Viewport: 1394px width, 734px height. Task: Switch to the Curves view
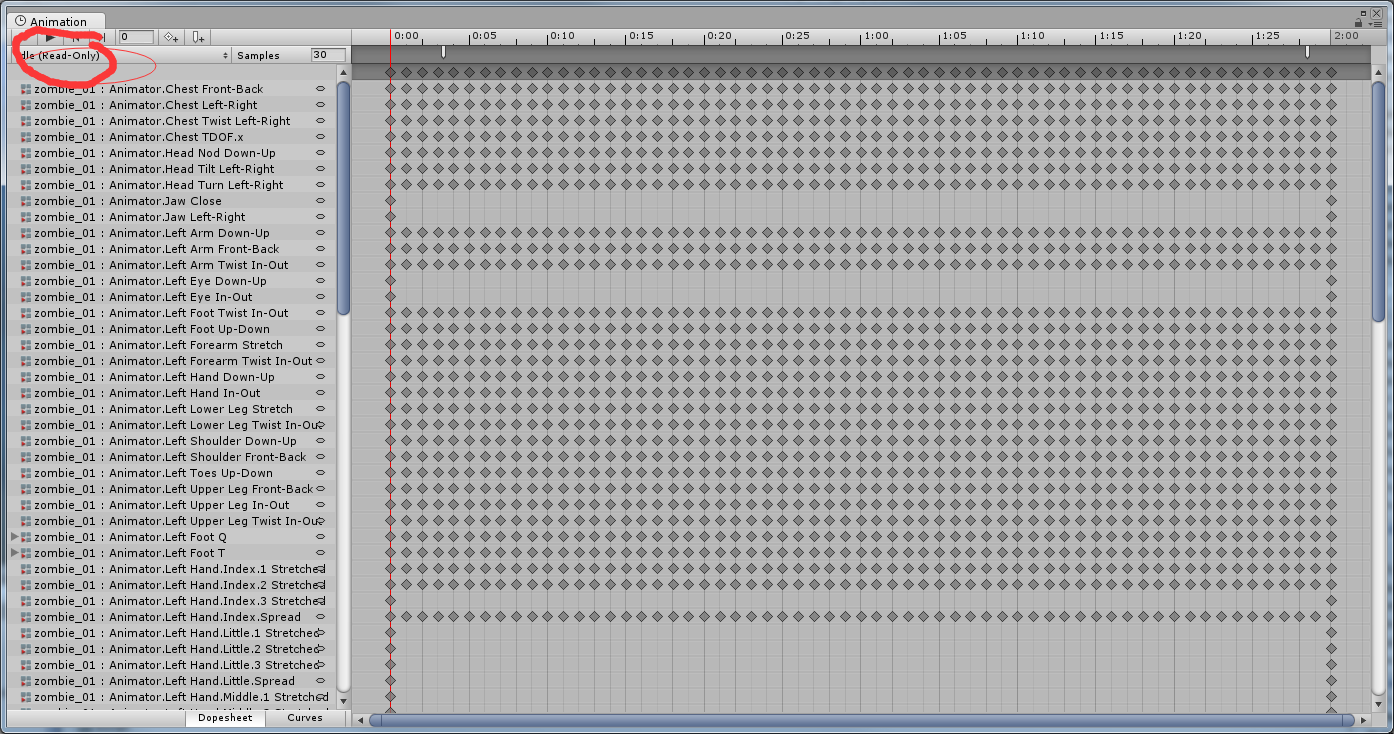click(305, 717)
